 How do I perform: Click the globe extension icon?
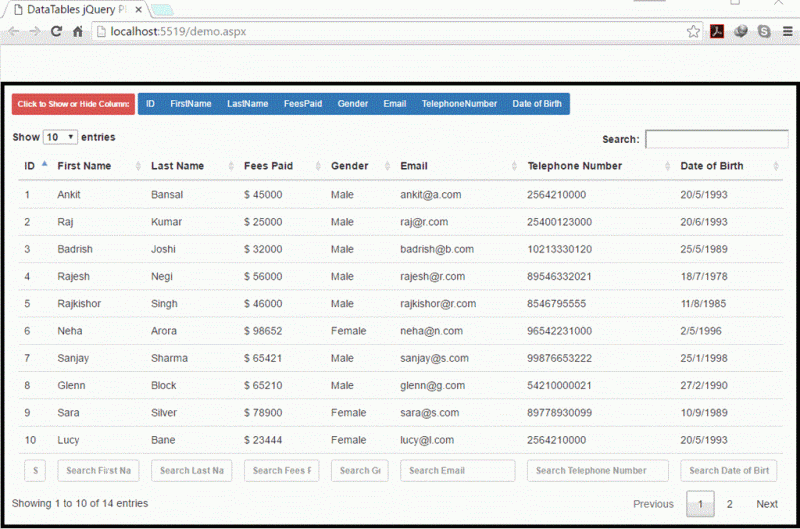pos(741,32)
